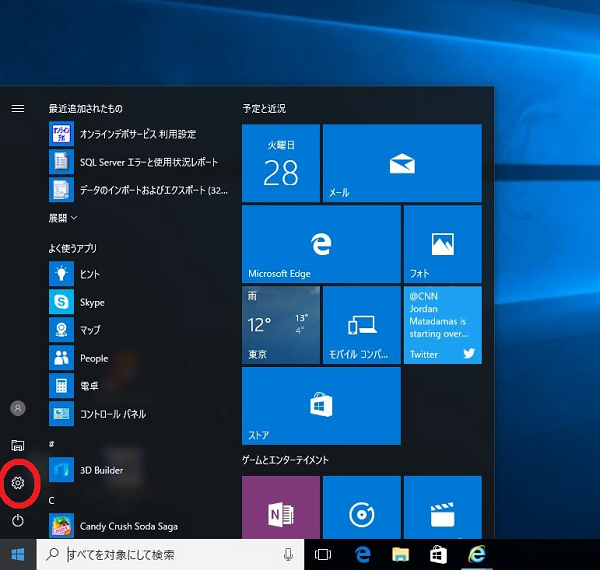Click the Windows Start button
600x570 pixels.
[x=17, y=554]
